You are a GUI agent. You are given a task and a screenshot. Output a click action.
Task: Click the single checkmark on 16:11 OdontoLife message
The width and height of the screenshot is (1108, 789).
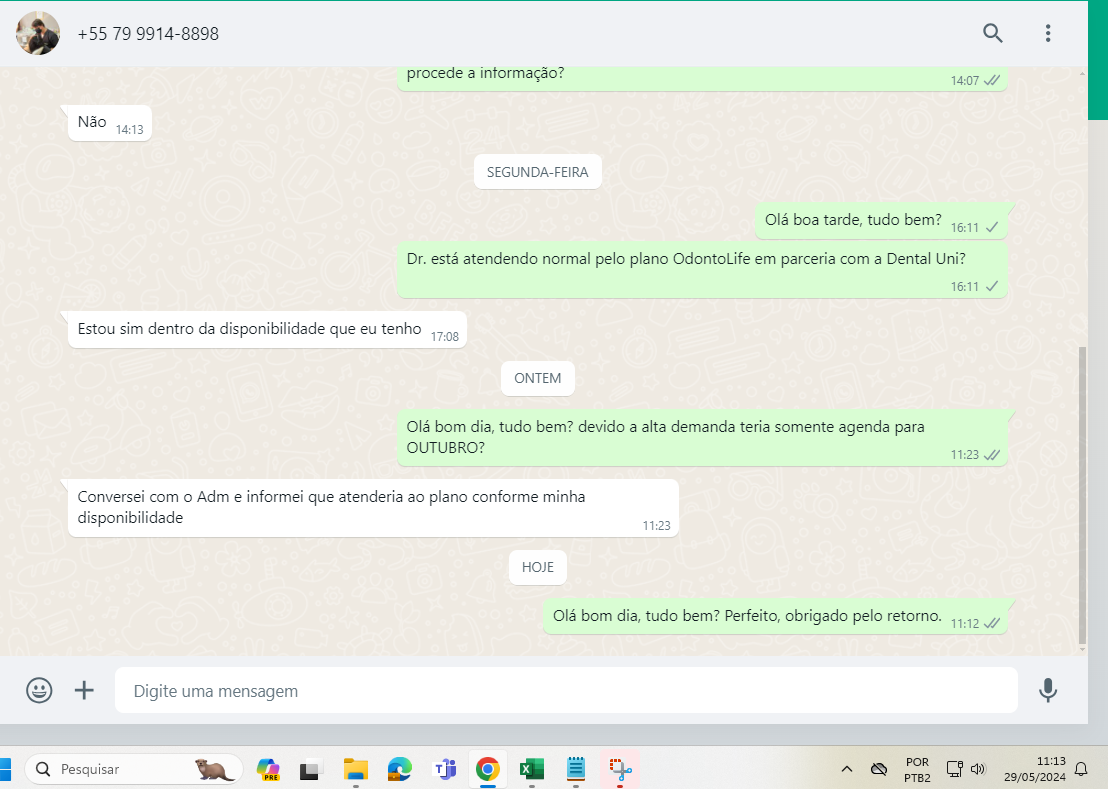point(992,286)
